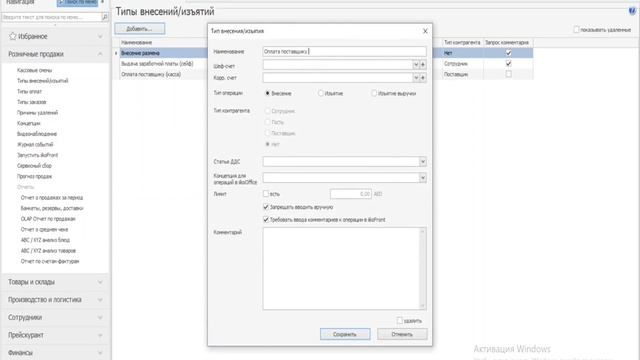This screenshot has width=640, height=360.
Task: Open Типы оплат menu item
Action: 29,91
